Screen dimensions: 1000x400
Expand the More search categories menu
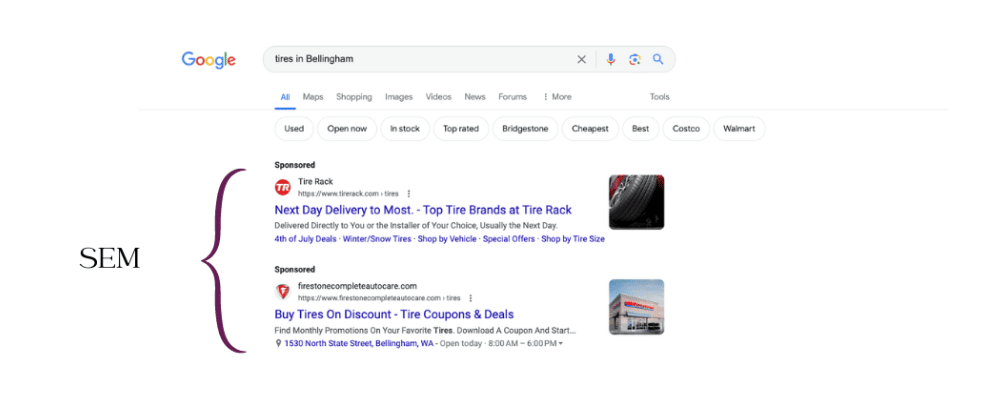(x=557, y=97)
